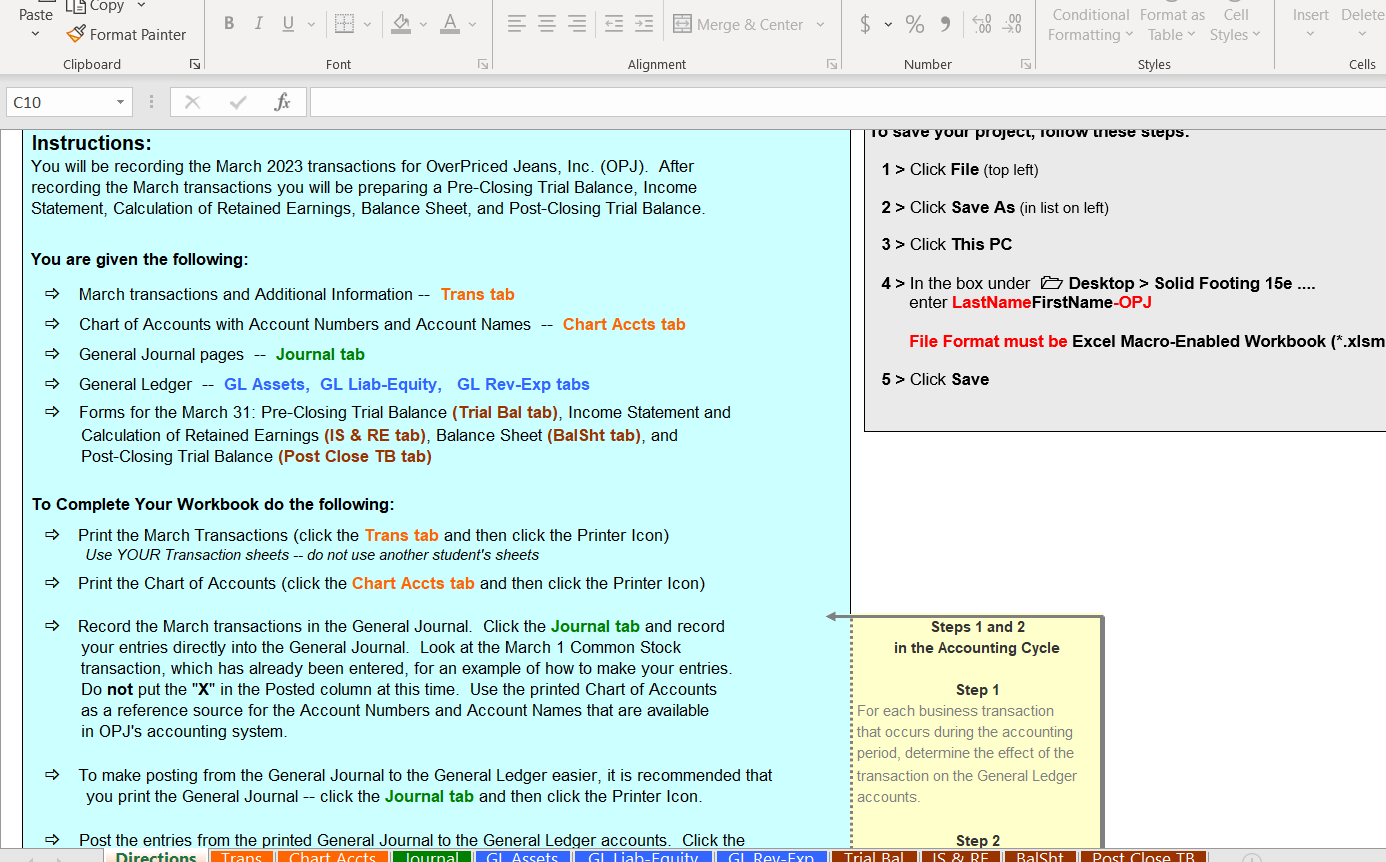Open the Underline style dropdown arrow

point(311,24)
